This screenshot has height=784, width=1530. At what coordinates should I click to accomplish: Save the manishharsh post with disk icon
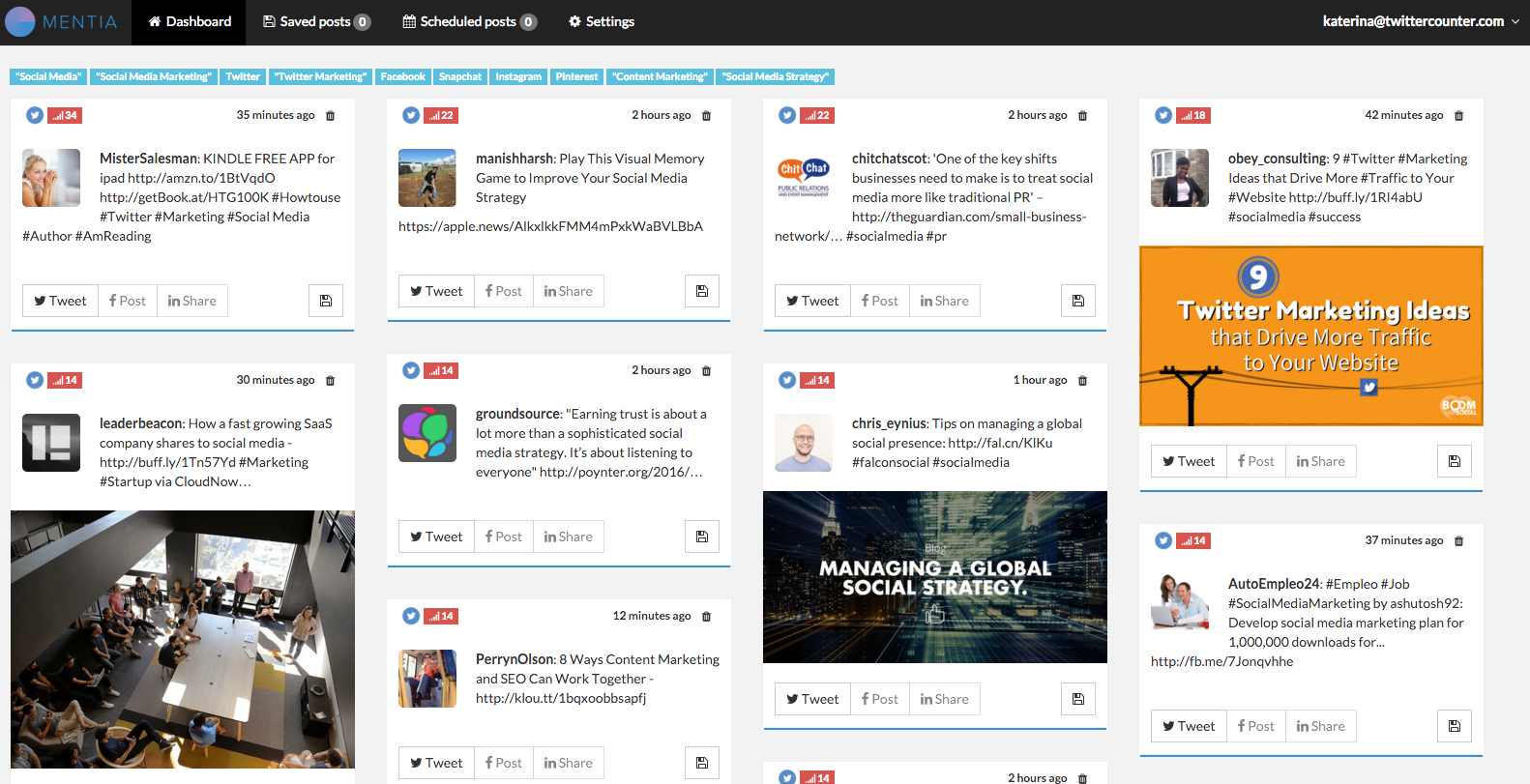(x=702, y=291)
